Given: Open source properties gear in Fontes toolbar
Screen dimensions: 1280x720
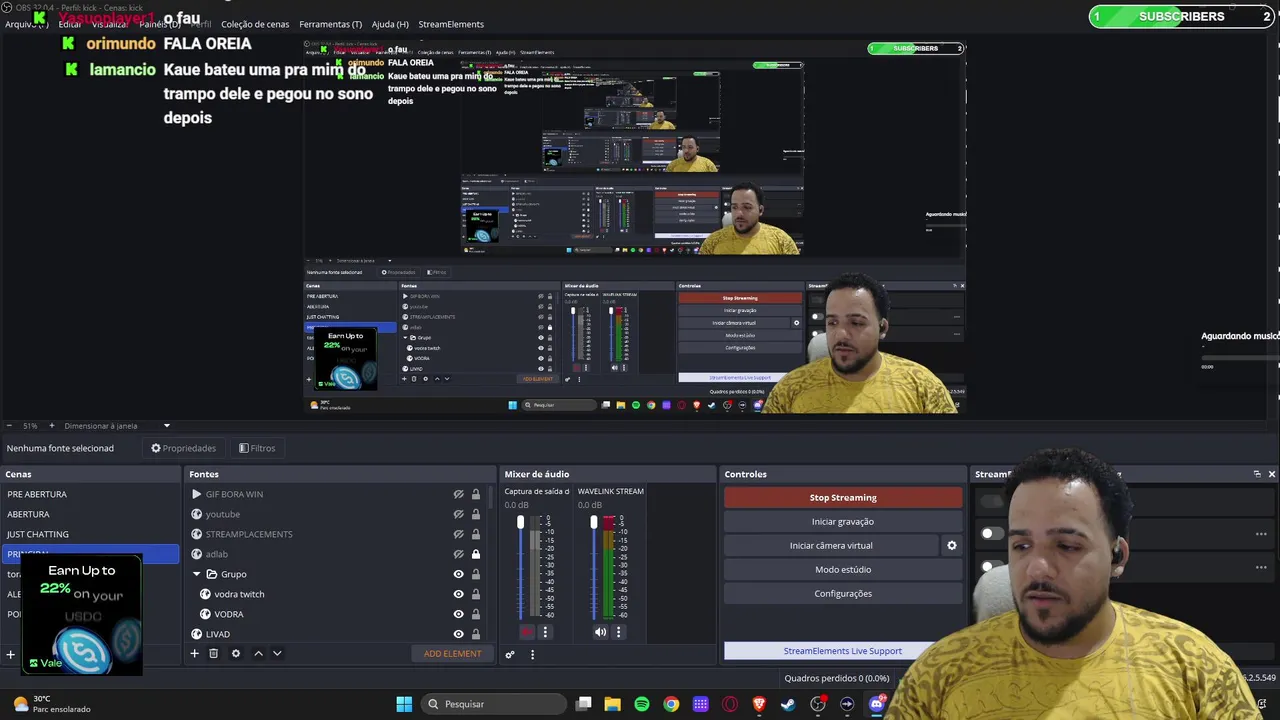Looking at the screenshot, I should tap(236, 654).
